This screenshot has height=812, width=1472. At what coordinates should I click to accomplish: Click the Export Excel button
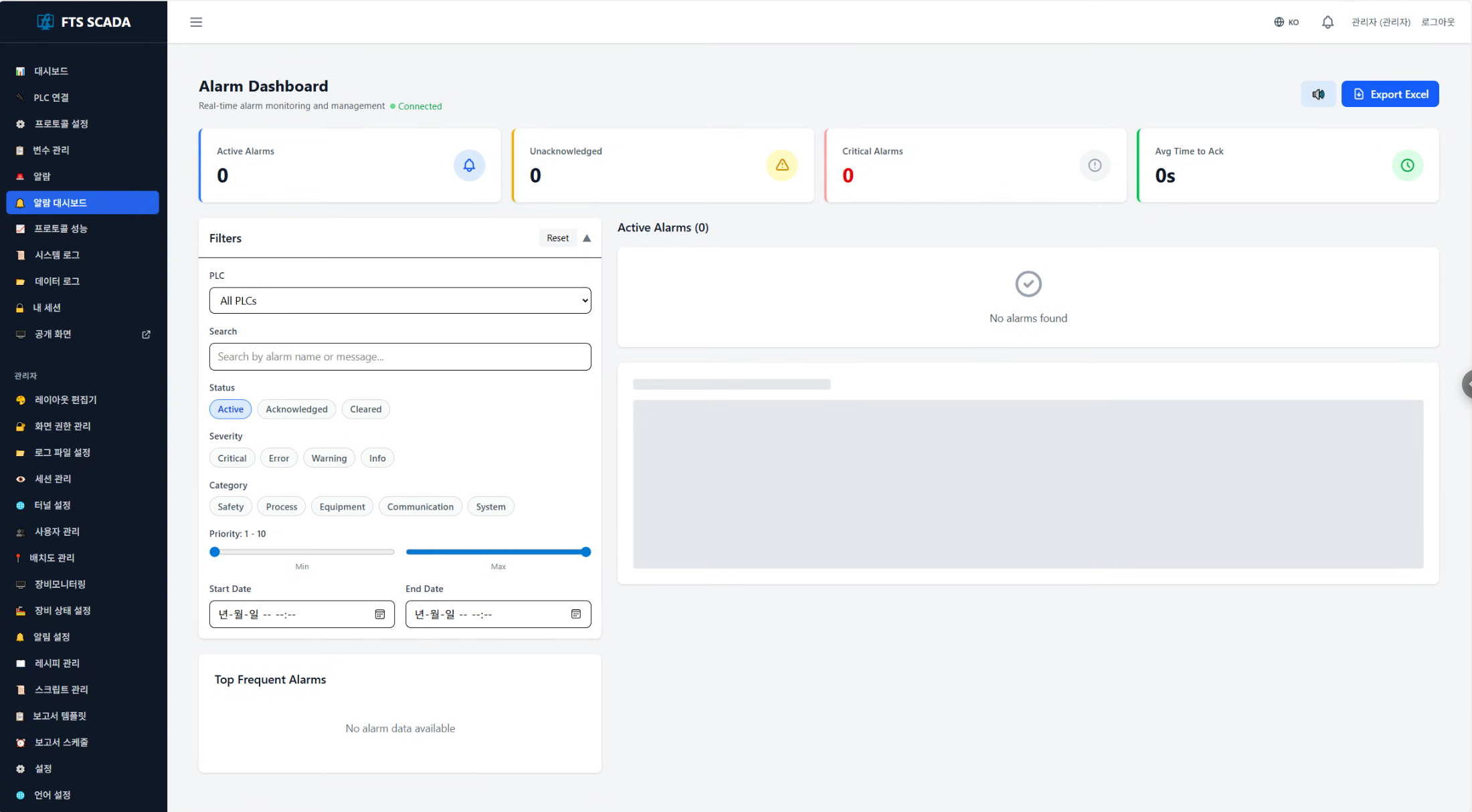coord(1390,94)
